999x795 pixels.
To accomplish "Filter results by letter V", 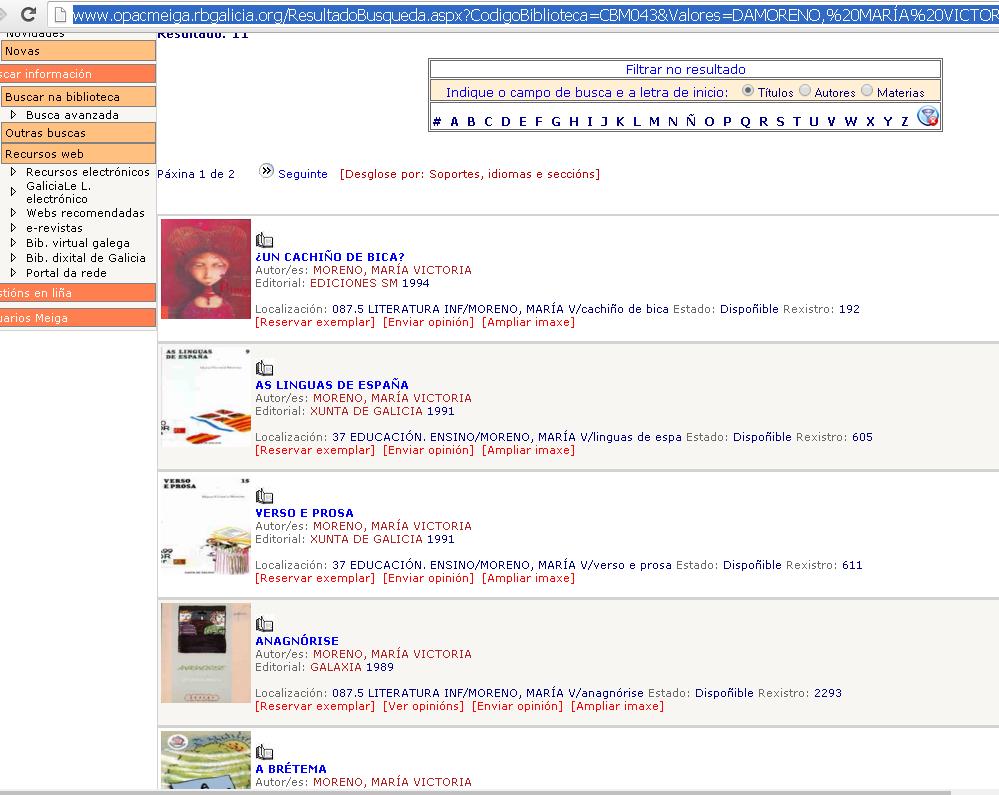I will click(831, 121).
